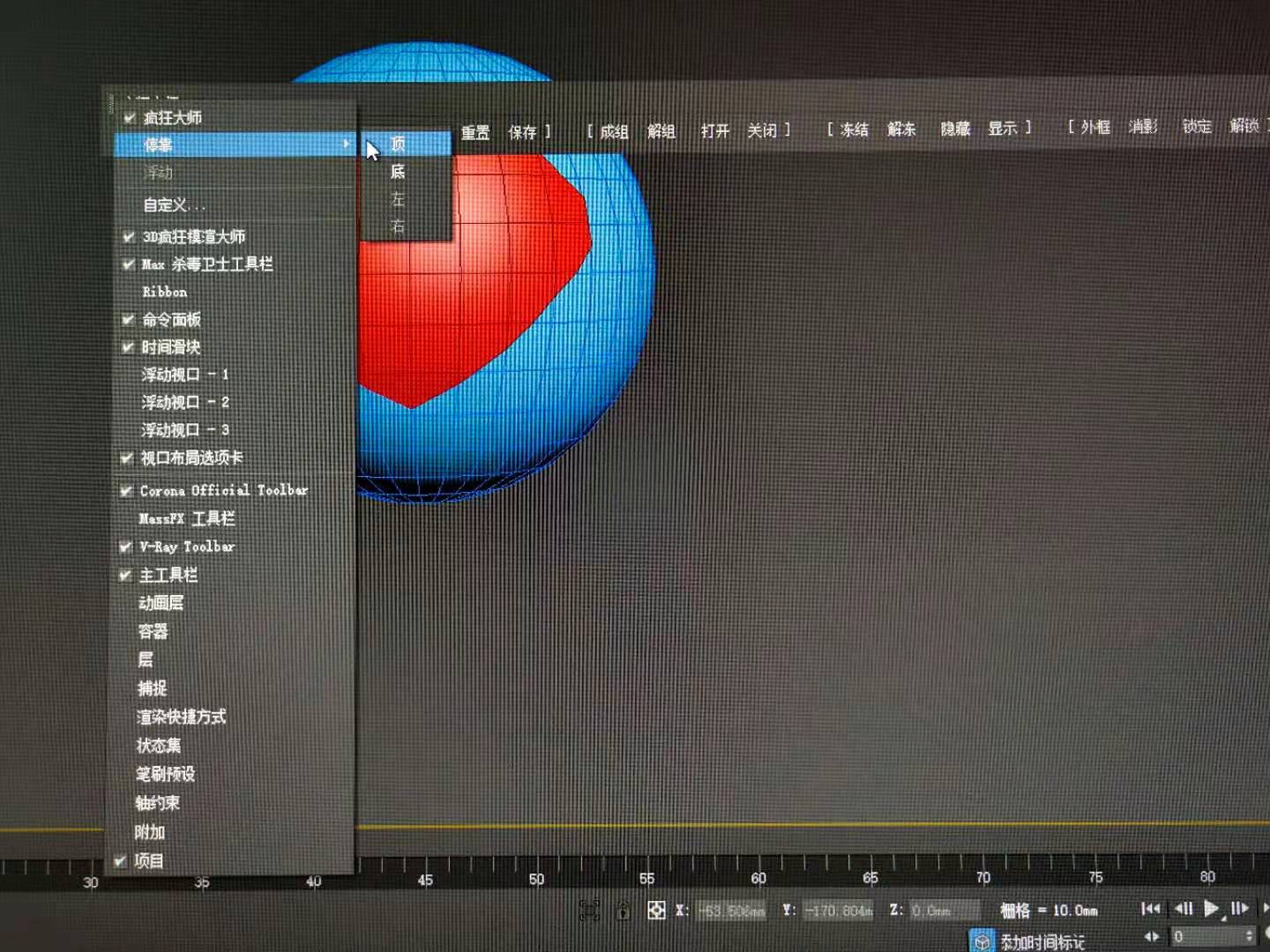This screenshot has height=952, width=1270.
Task: Click the selection lock (isolate) icon in status bar
Action: pyautogui.click(x=589, y=910)
